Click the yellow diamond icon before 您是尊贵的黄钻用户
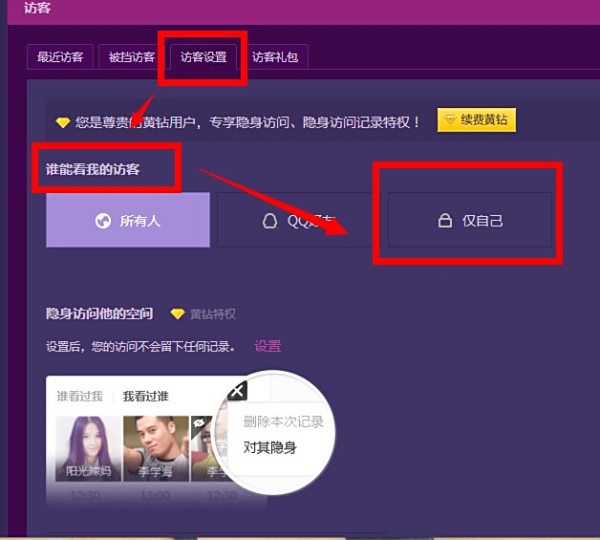This screenshot has height=540, width=600. click(63, 122)
